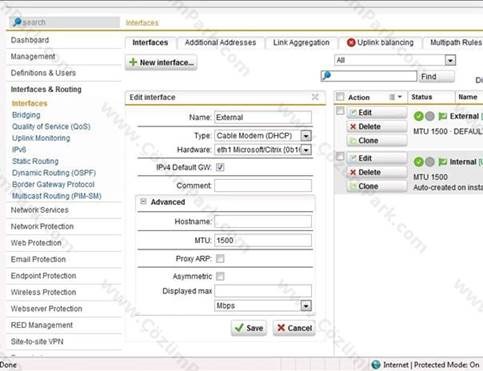Click the green plus New interface icon
This screenshot has height=371, width=483.
pyautogui.click(x=133, y=62)
